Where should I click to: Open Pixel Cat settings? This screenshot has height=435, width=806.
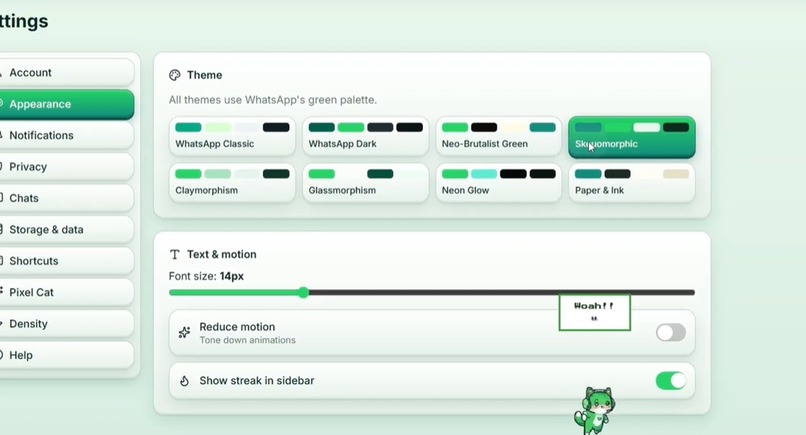coord(66,292)
